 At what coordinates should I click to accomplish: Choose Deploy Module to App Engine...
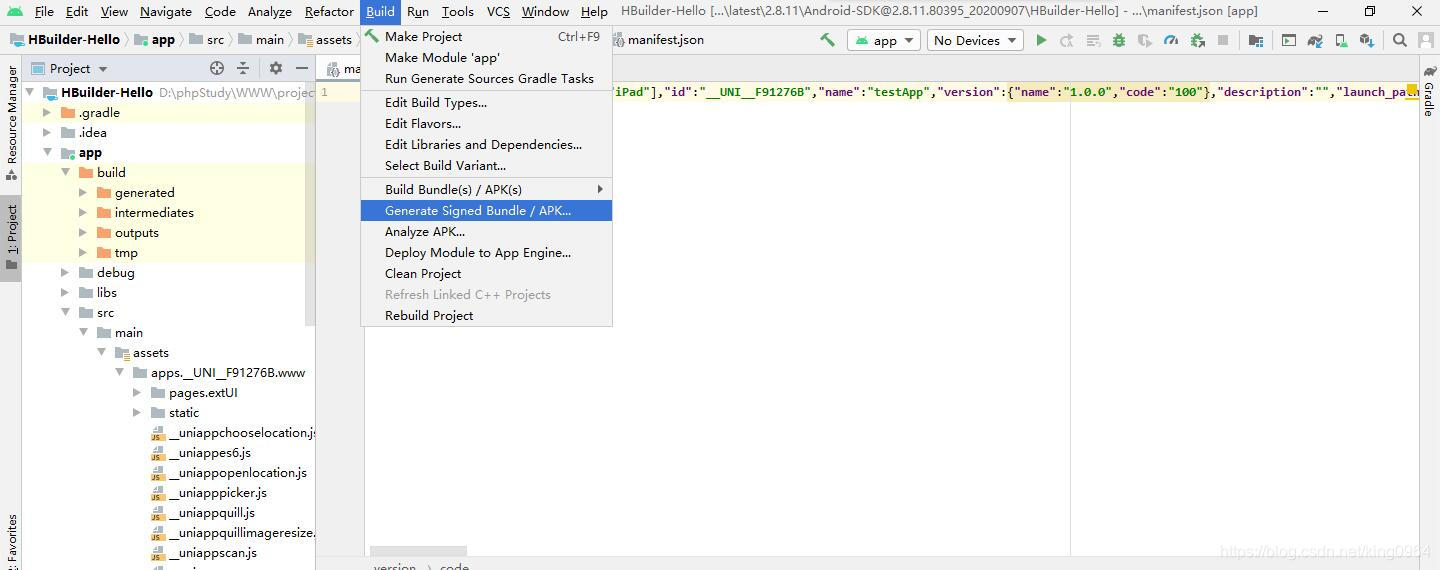tap(486, 252)
